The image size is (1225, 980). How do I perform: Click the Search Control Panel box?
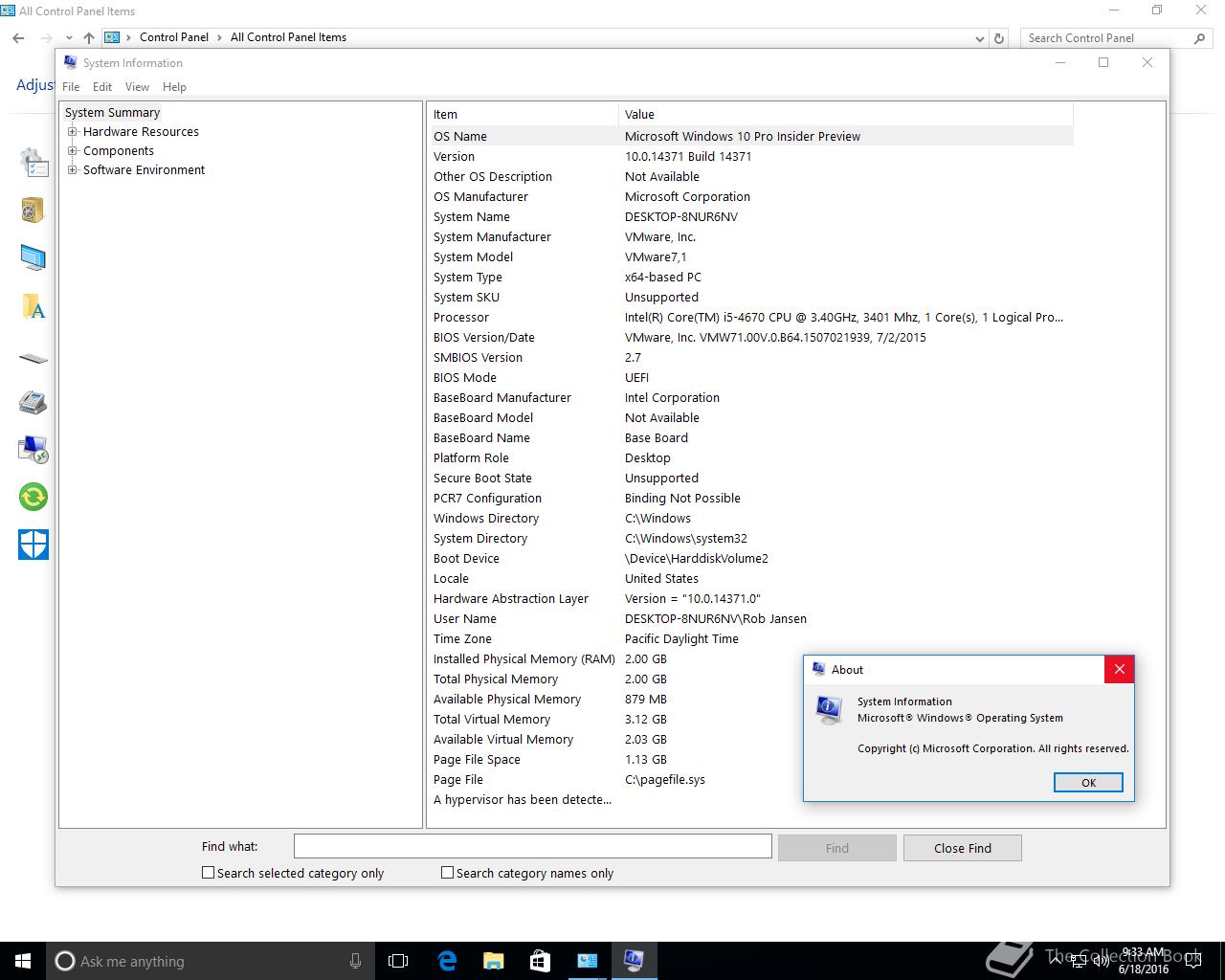click(x=1106, y=38)
